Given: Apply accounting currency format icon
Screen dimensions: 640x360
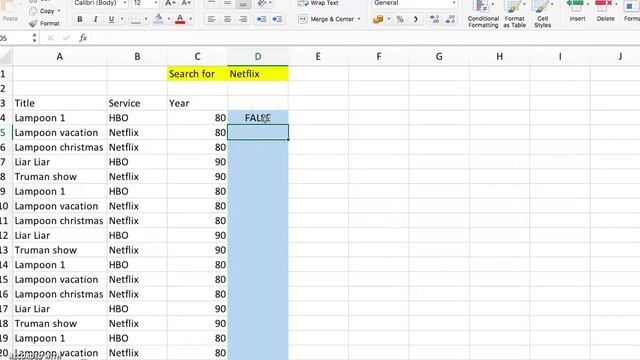Looking at the screenshot, I should point(378,19).
